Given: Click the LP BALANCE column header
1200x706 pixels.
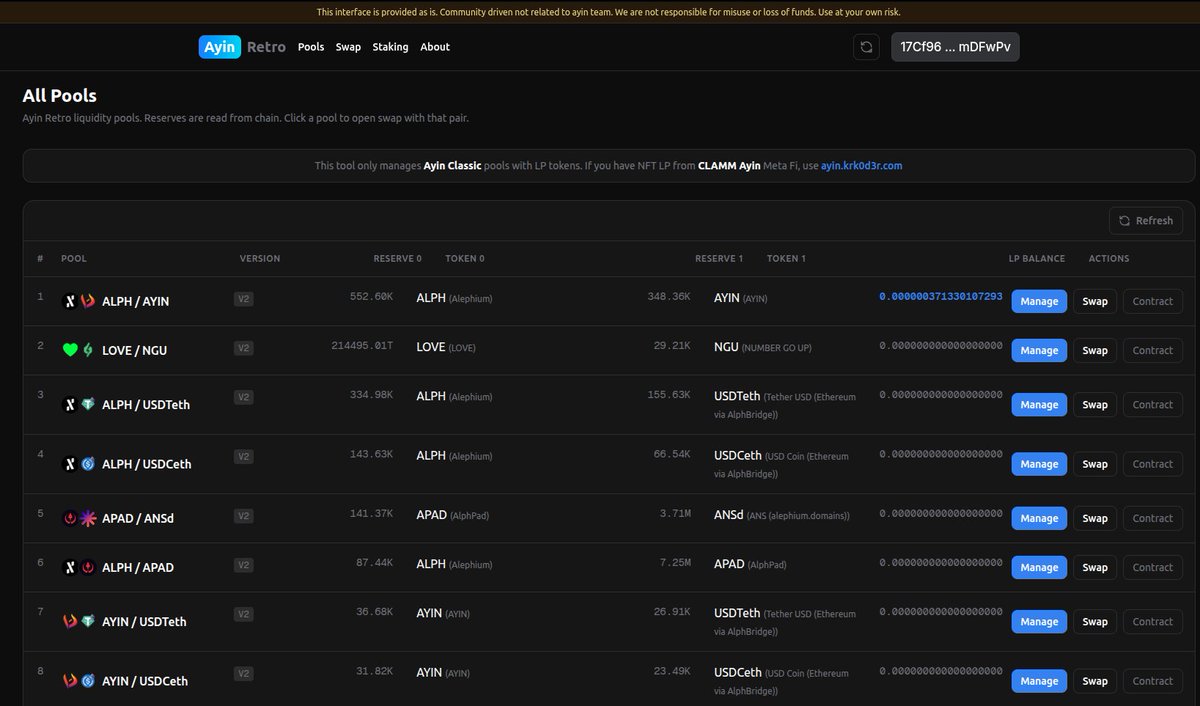Looking at the screenshot, I should coord(1037,259).
